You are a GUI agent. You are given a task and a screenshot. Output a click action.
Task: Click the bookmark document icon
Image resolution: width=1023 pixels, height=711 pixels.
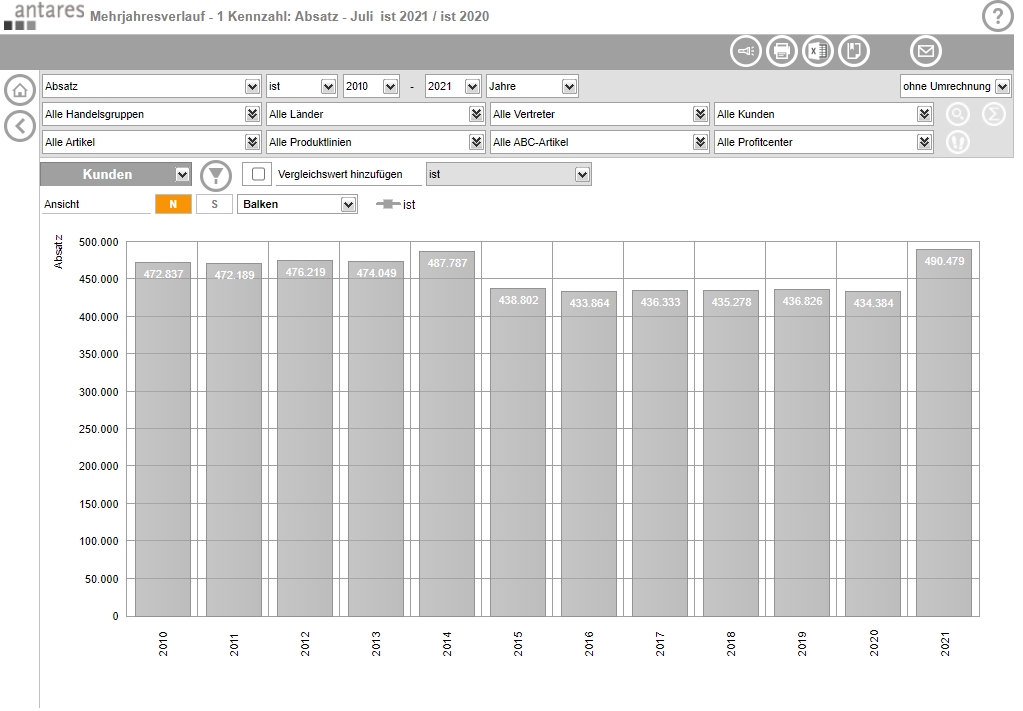[x=854, y=51]
